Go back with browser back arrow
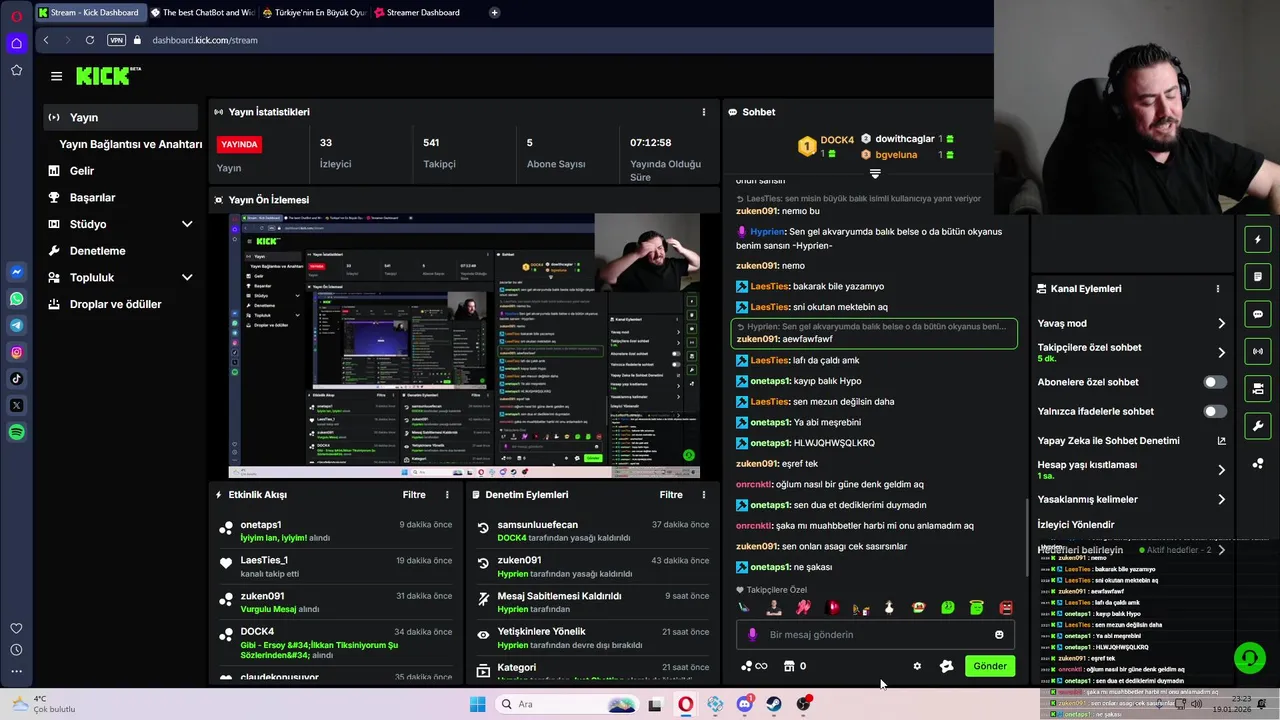Viewport: 1280px width, 720px height. click(x=46, y=40)
